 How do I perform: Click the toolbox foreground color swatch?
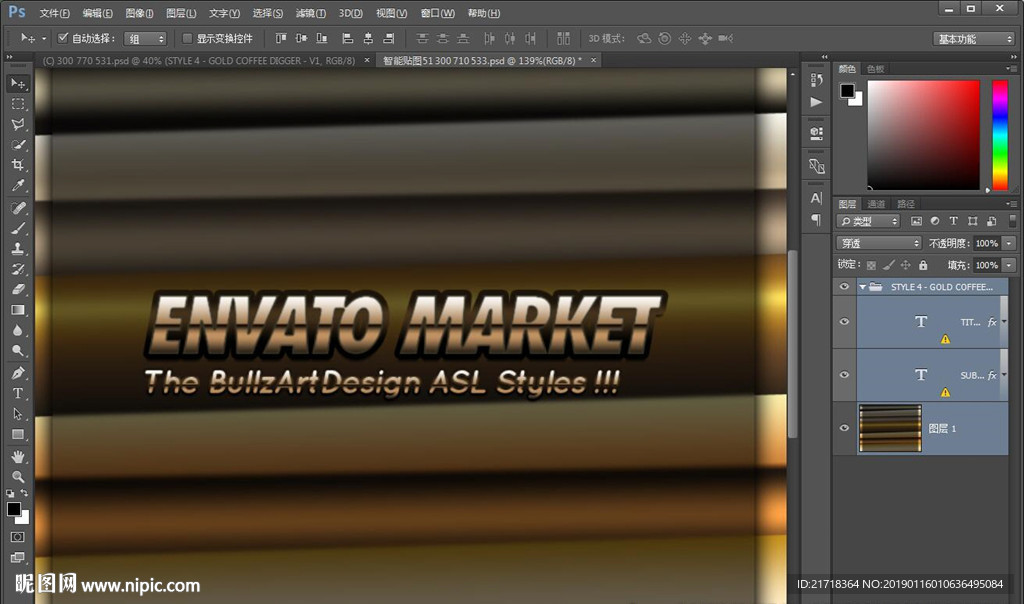[14, 509]
